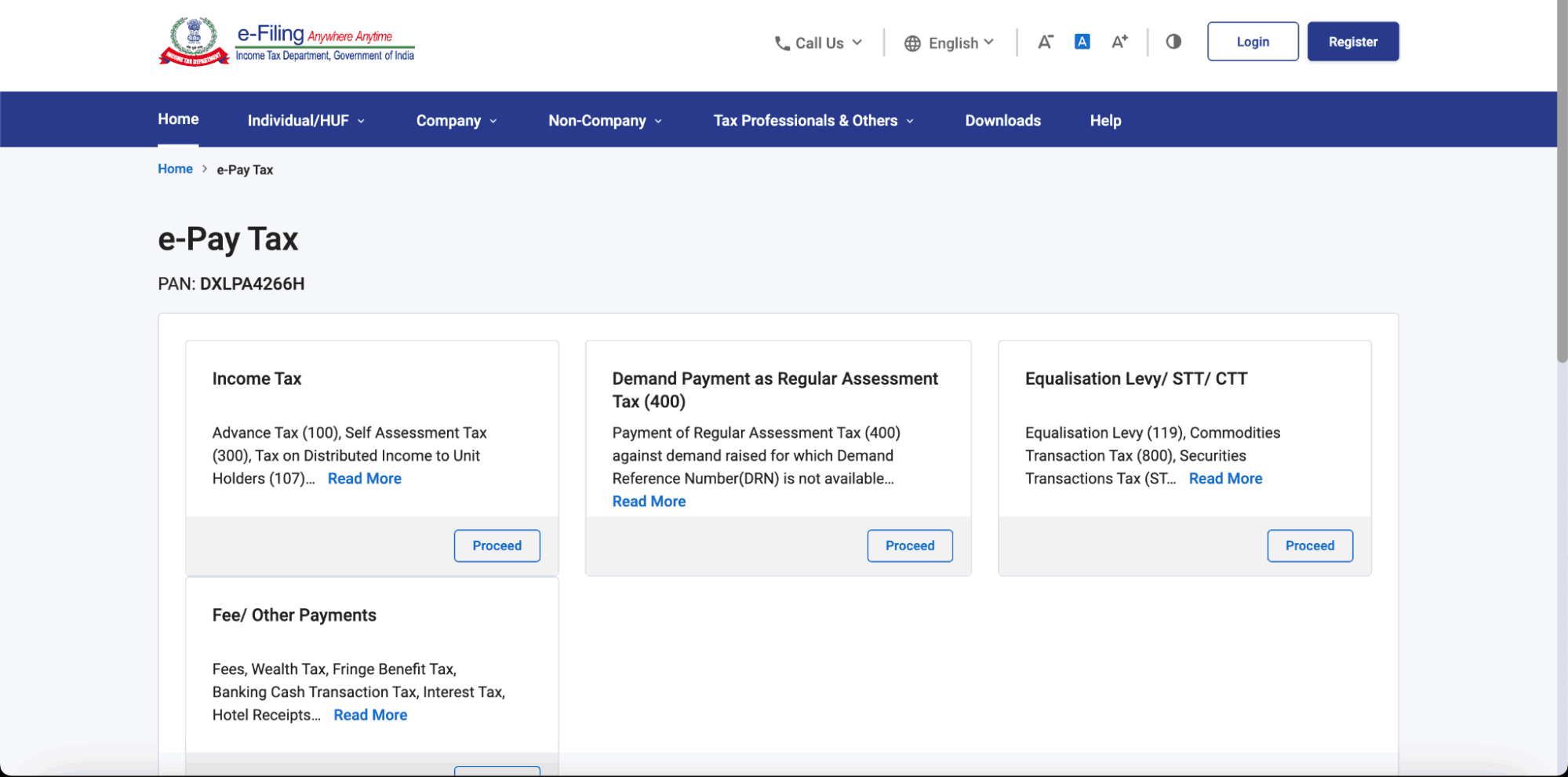Click the e-Pay Tax page heading

[x=228, y=239]
